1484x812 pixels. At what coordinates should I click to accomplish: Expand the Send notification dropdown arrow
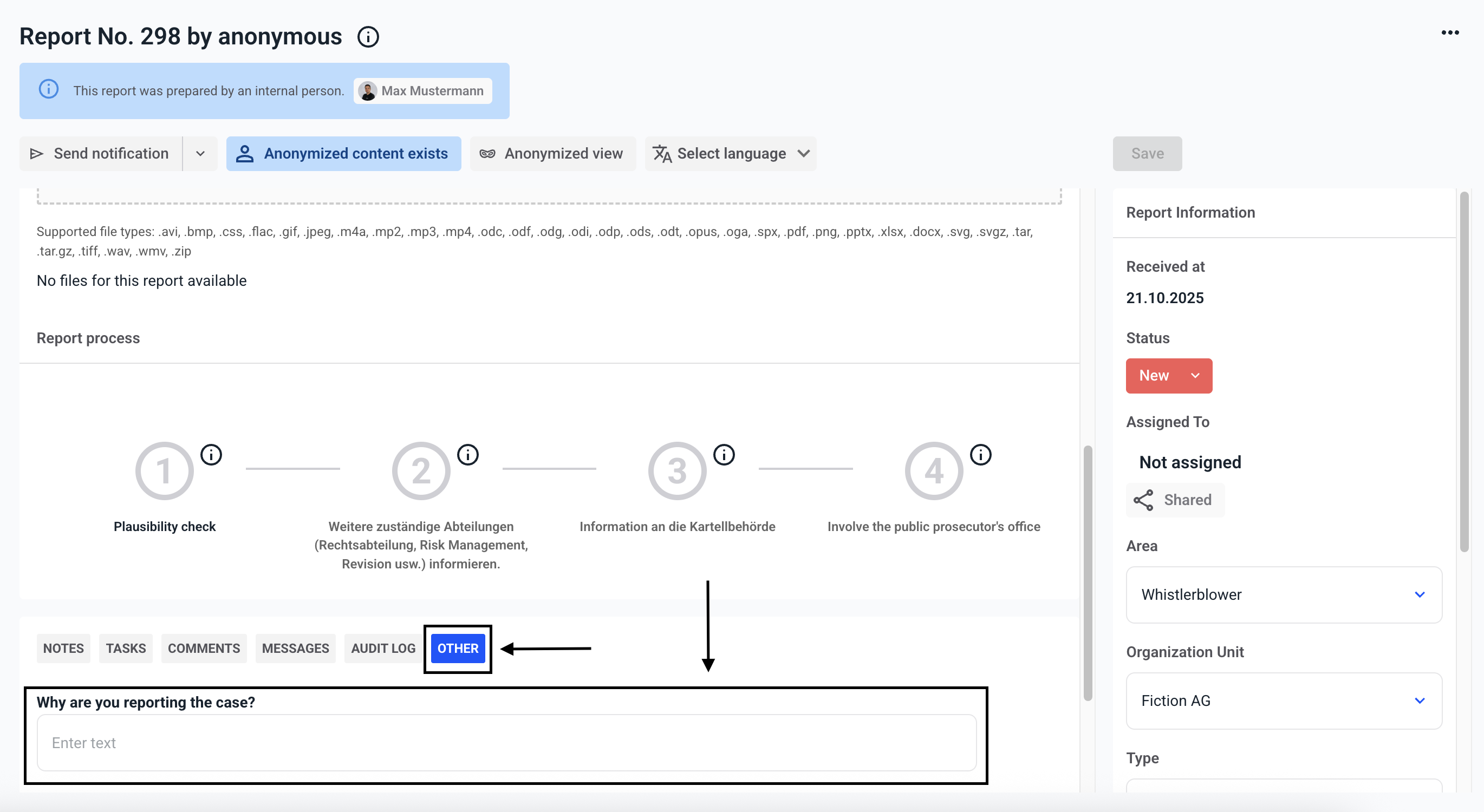pyautogui.click(x=200, y=154)
